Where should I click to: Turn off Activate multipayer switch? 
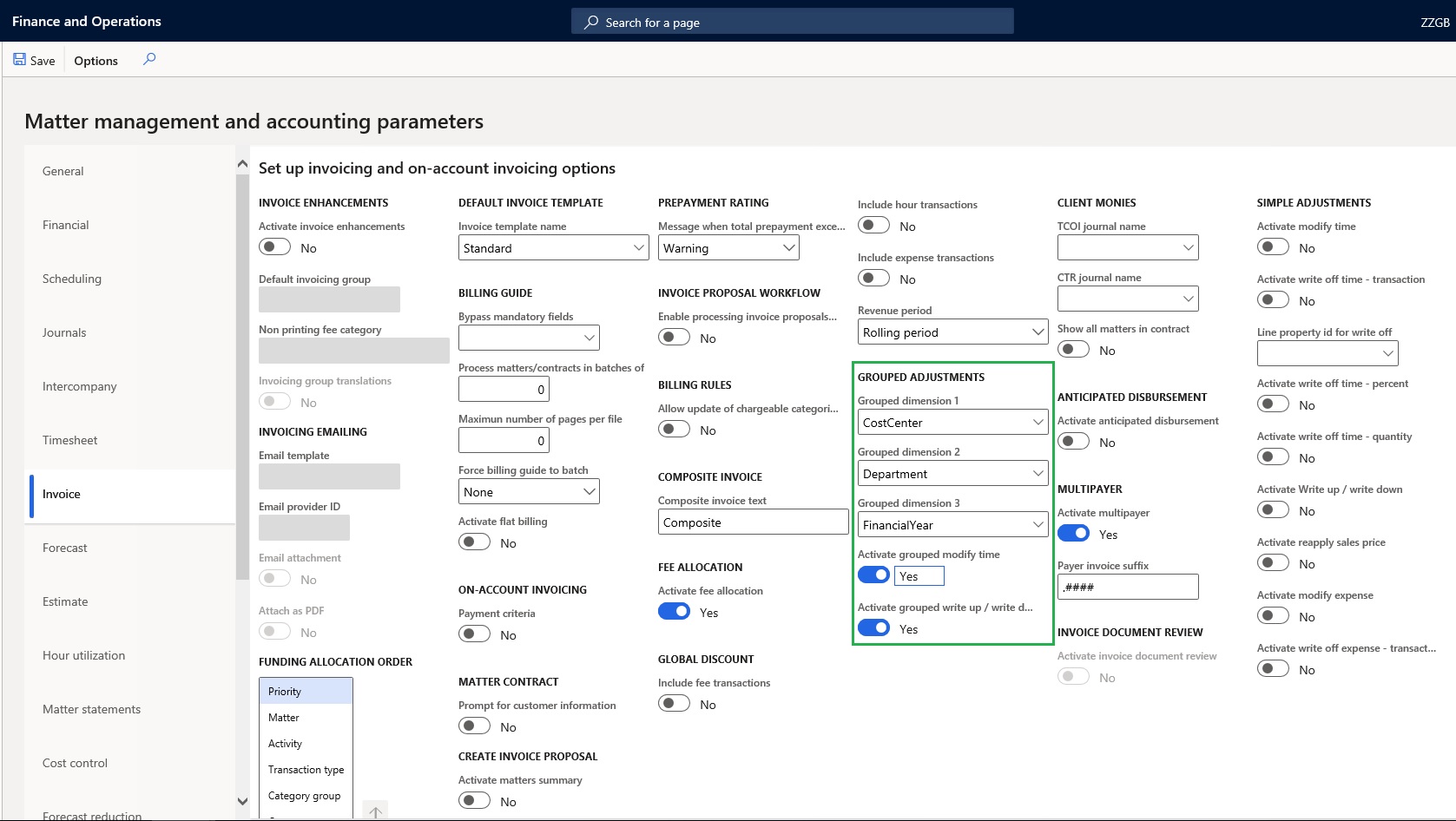[1073, 534]
